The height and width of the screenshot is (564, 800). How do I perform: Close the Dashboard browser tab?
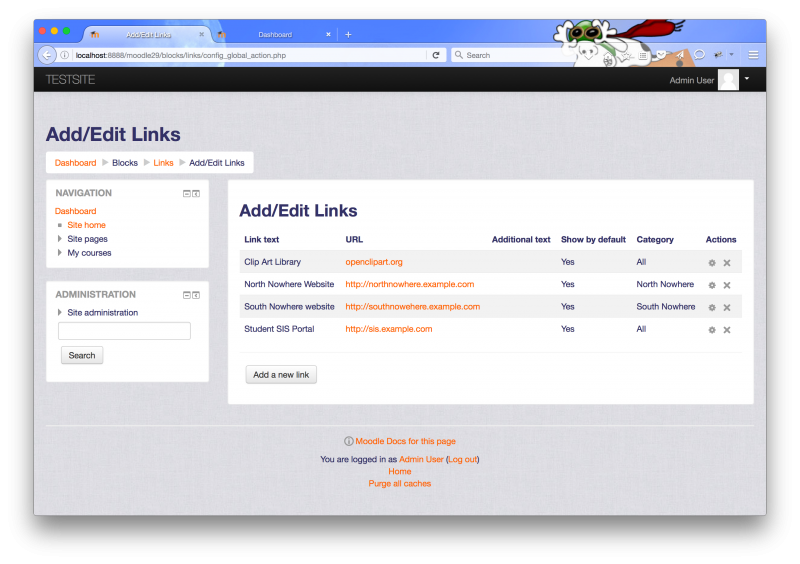[x=328, y=34]
